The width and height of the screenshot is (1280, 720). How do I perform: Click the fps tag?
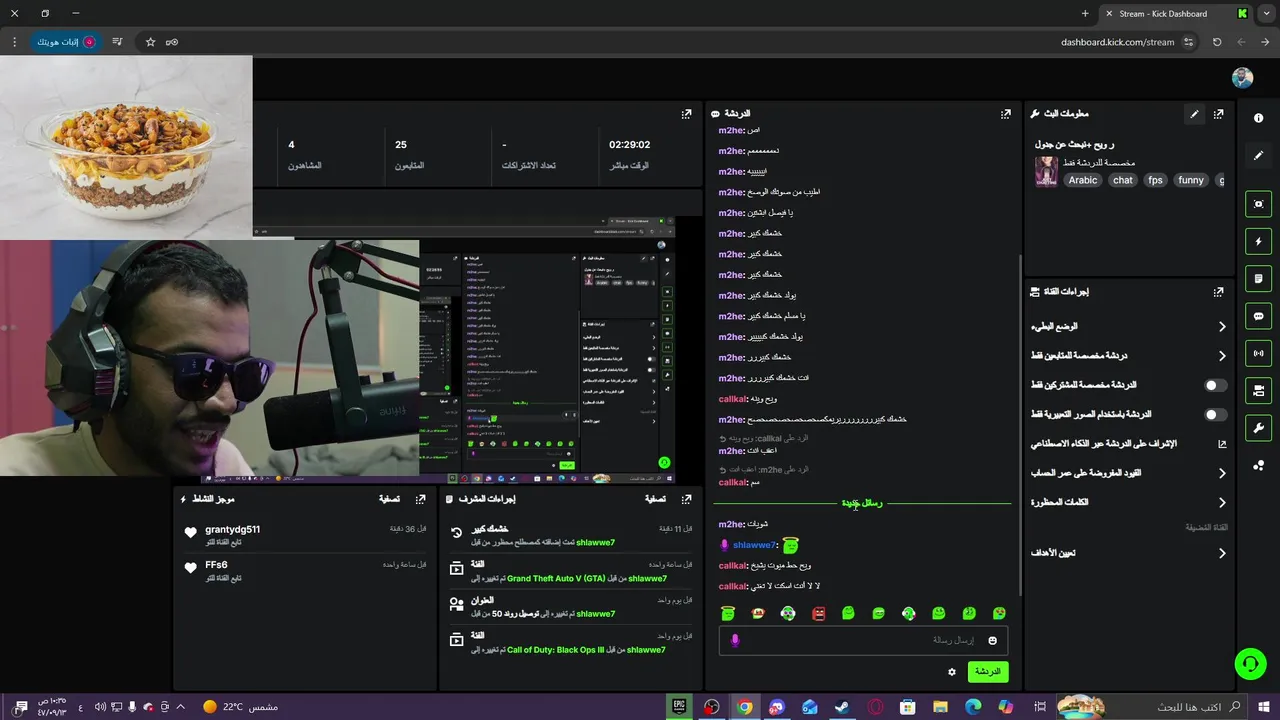[1155, 180]
